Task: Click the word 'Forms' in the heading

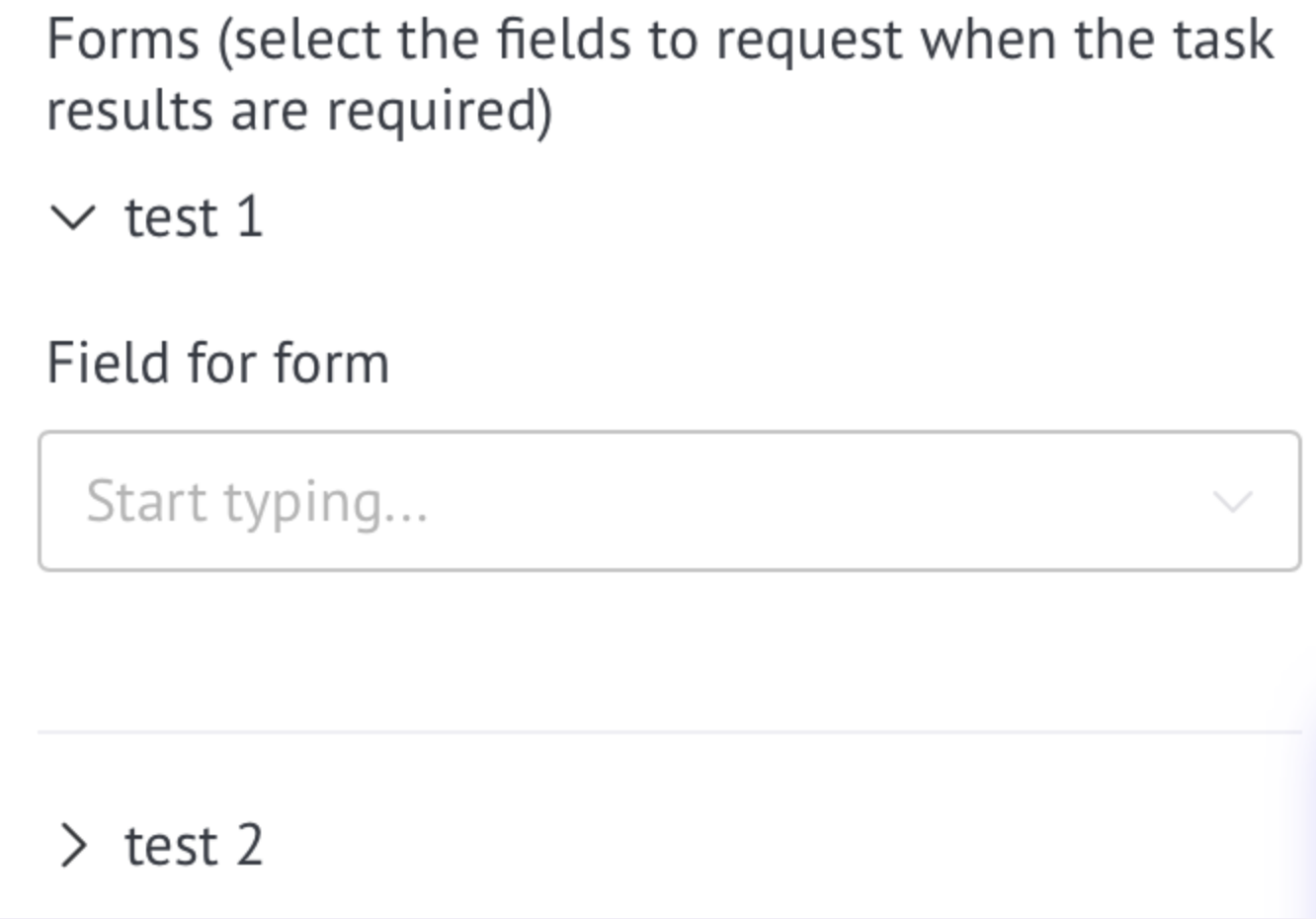Action: (123, 41)
